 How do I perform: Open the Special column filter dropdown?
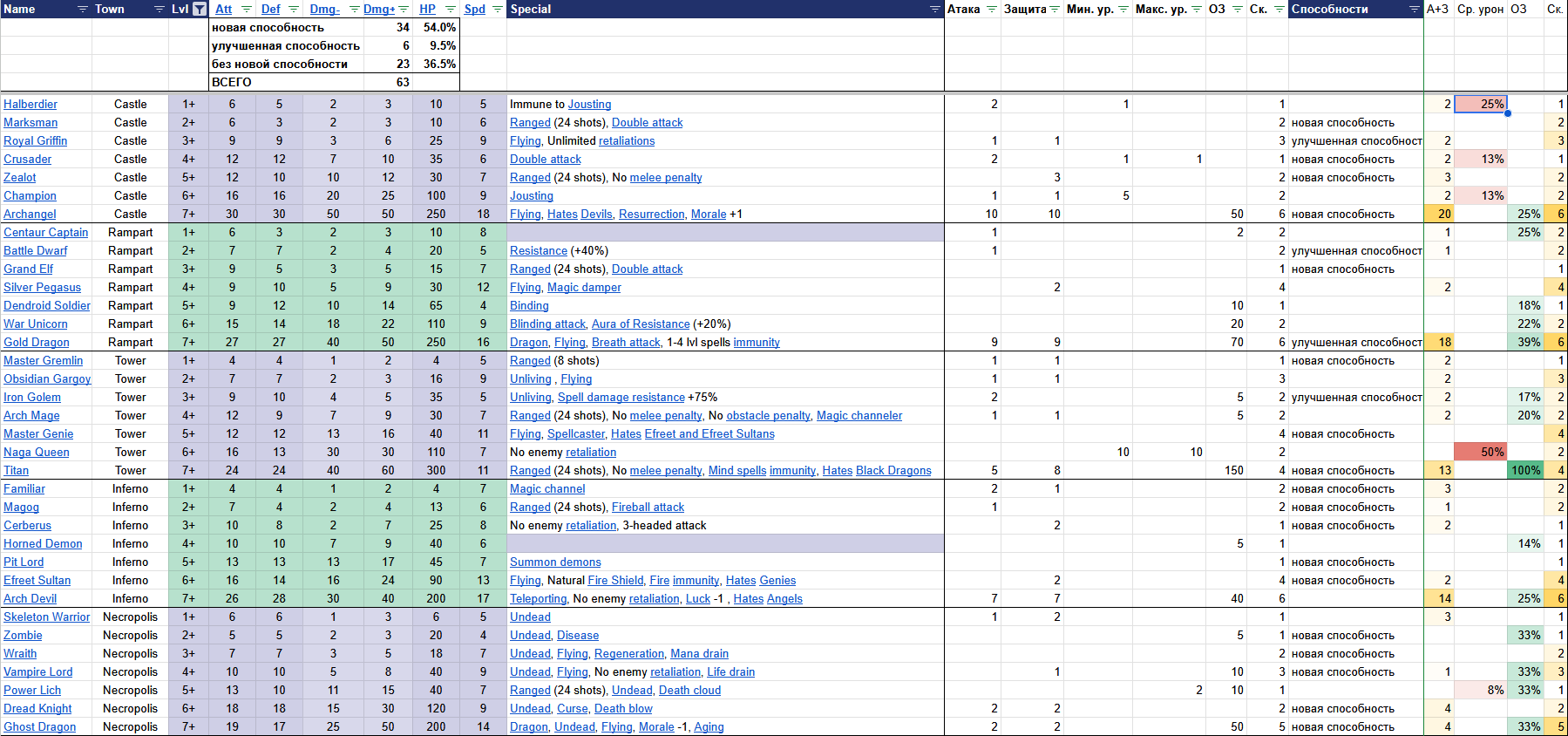pos(935,9)
